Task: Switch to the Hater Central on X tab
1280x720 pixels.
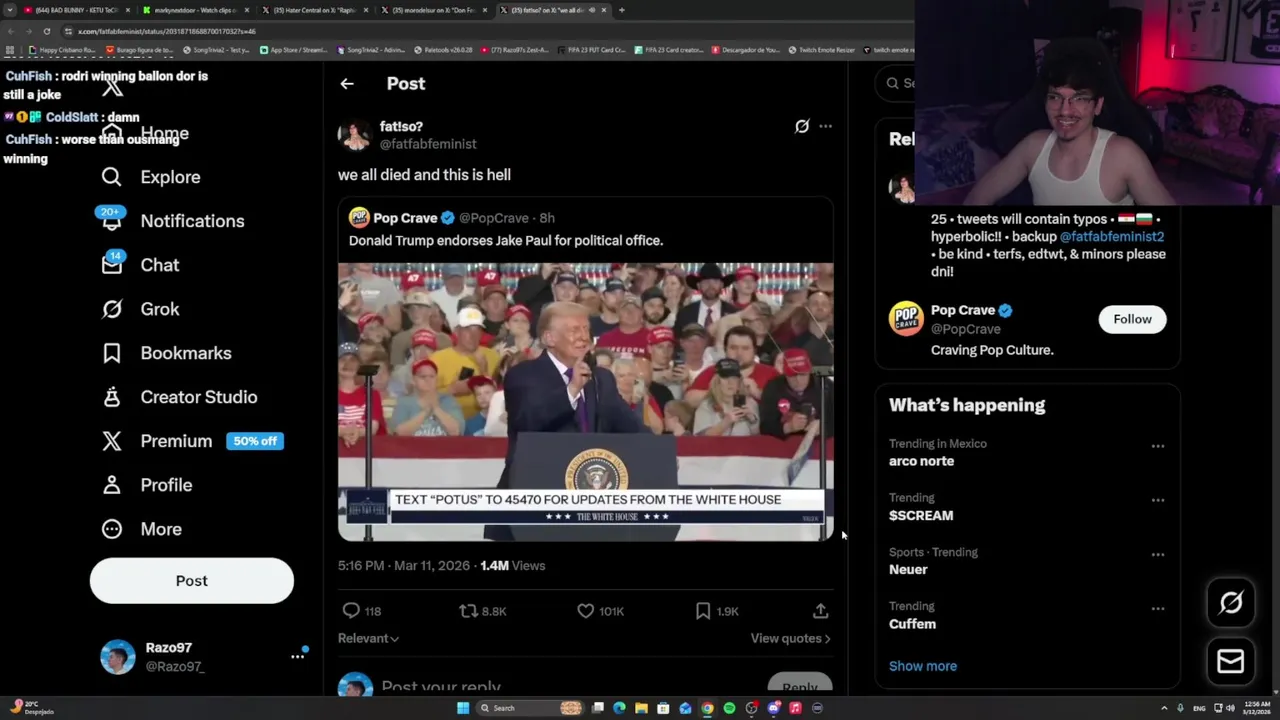Action: [x=315, y=10]
